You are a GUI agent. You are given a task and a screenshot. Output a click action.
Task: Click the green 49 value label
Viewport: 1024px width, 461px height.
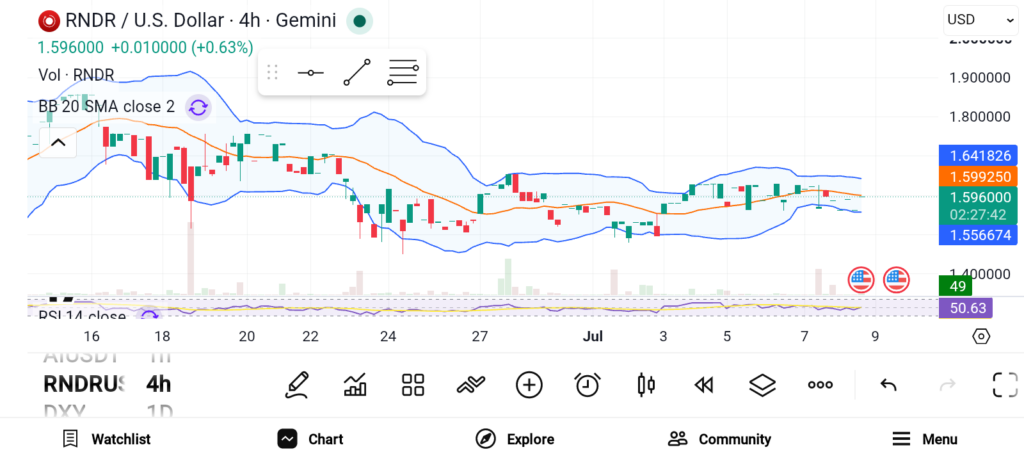pyautogui.click(x=955, y=286)
